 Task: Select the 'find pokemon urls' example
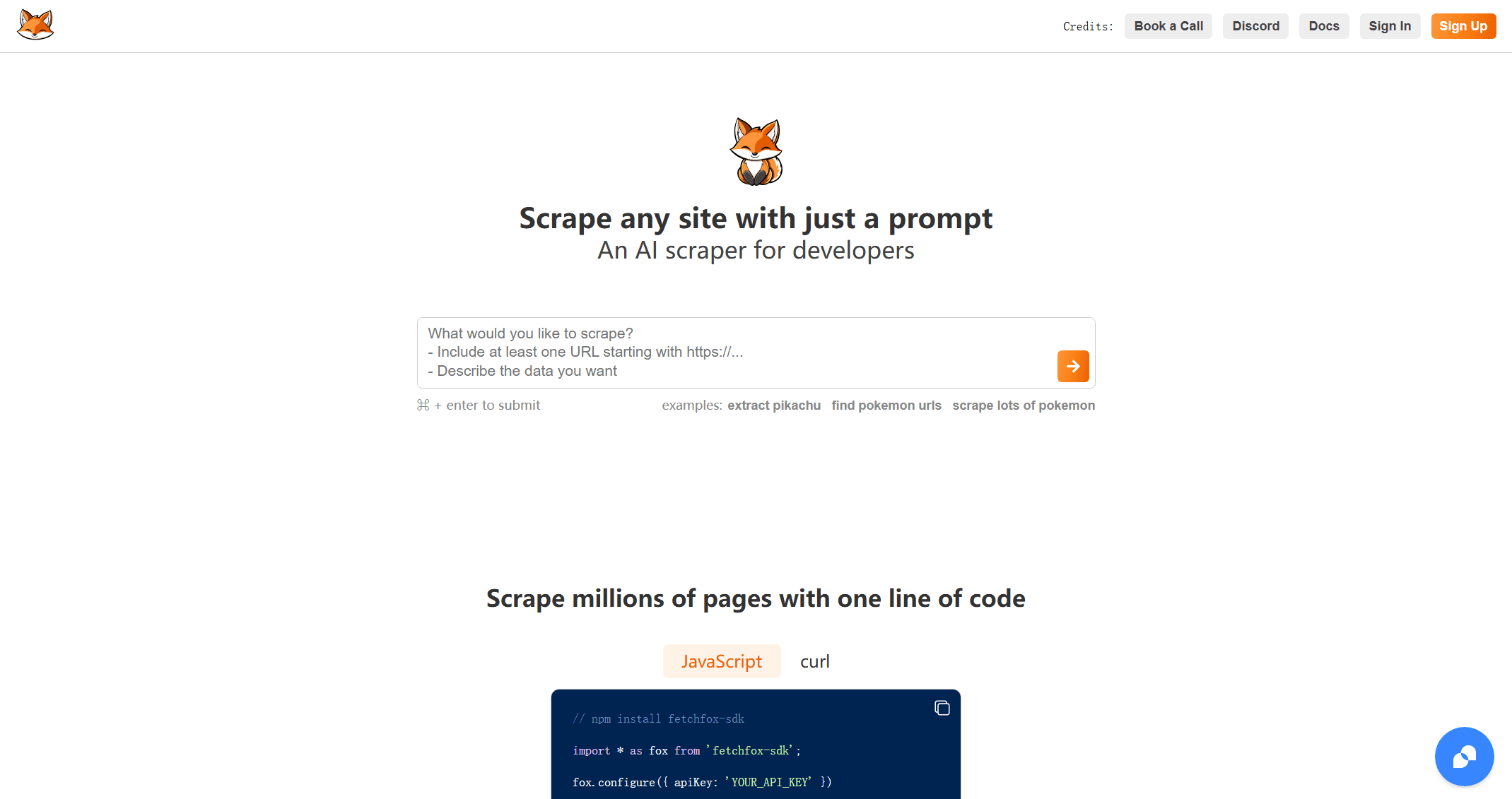(x=886, y=406)
